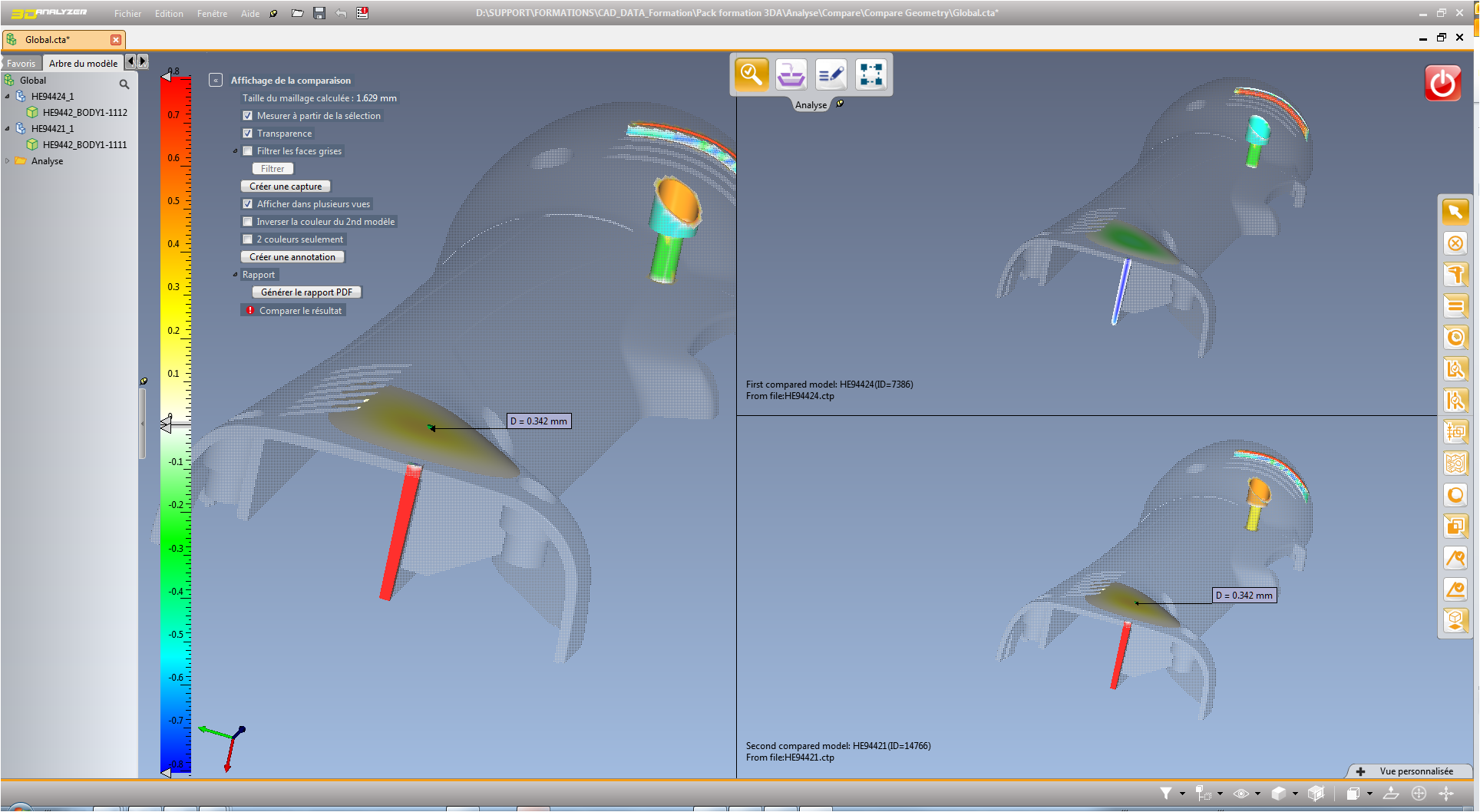1480x812 pixels.
Task: Click the Générer le rapport PDF button
Action: coord(306,292)
